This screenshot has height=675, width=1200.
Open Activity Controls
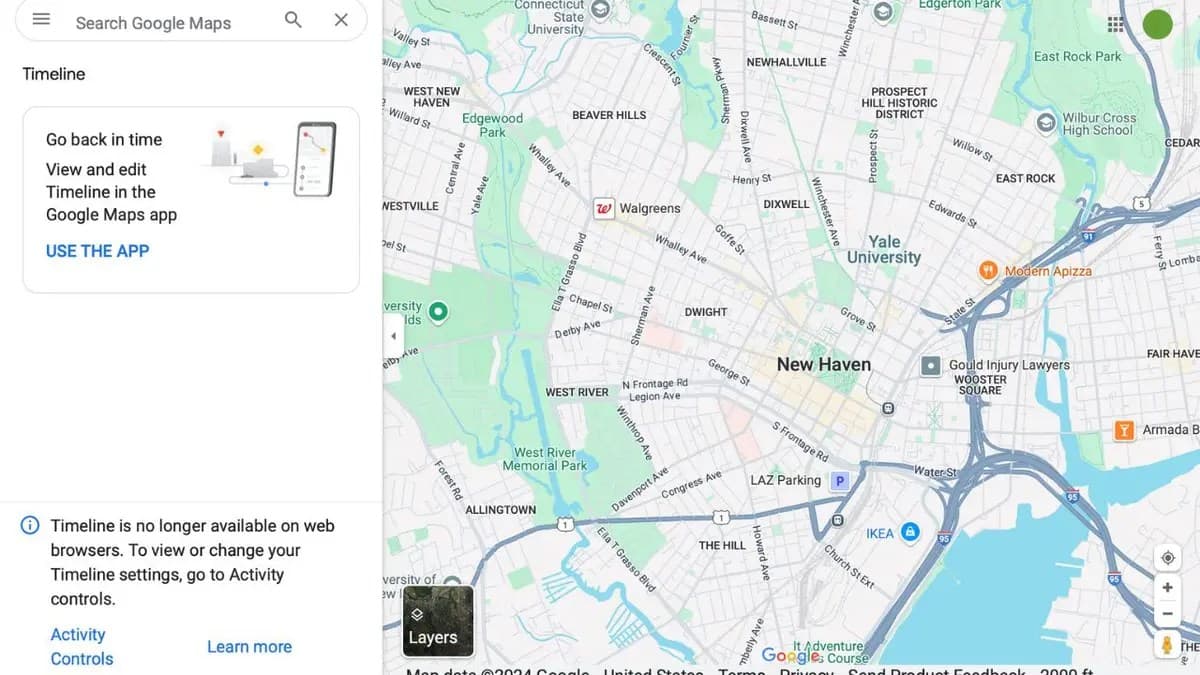81,645
